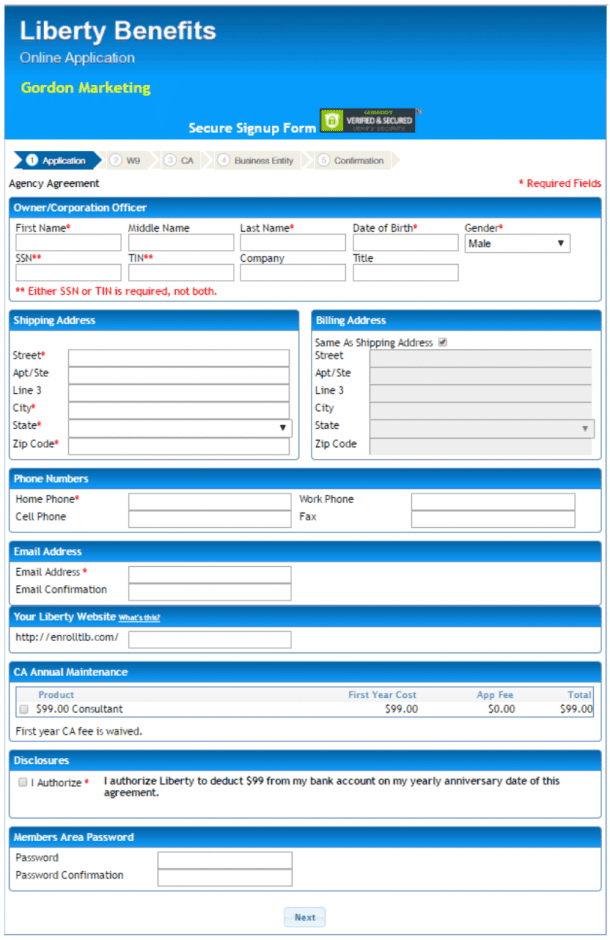
Task: Click the First Name input field
Action: click(x=68, y=243)
